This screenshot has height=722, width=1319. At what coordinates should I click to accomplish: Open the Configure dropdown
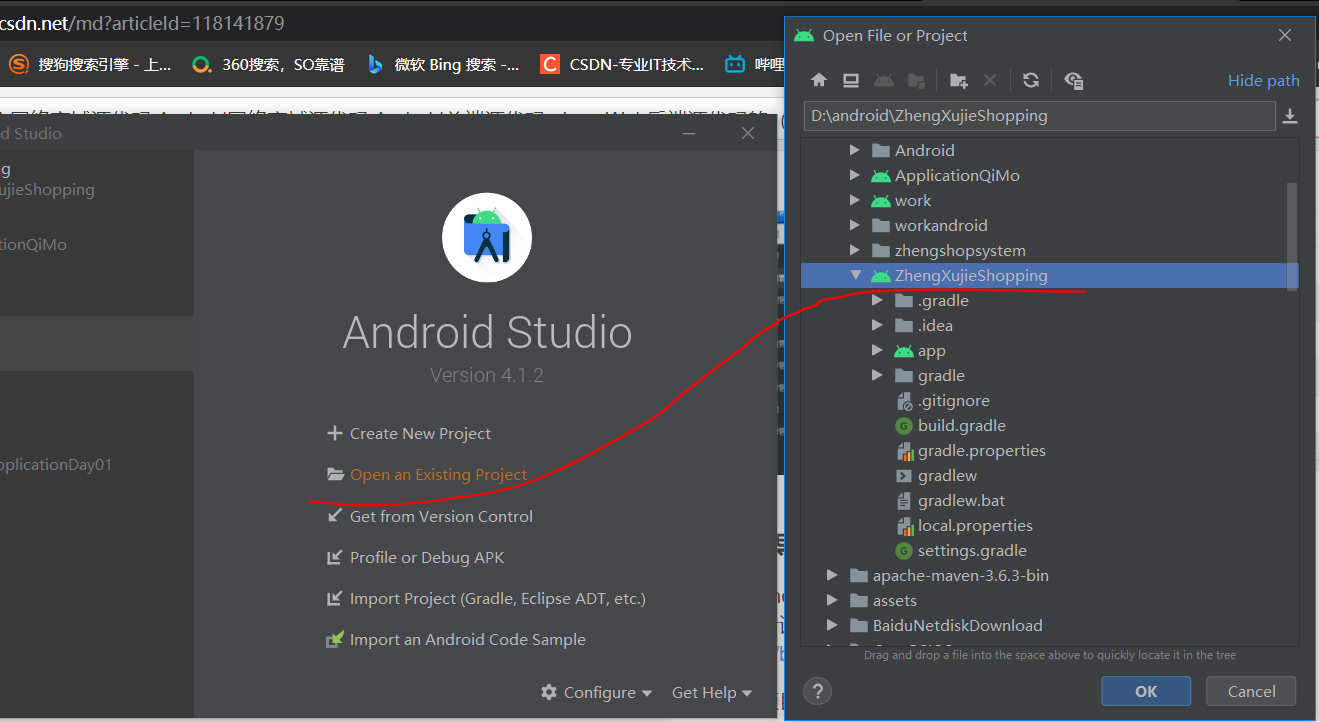(x=596, y=692)
